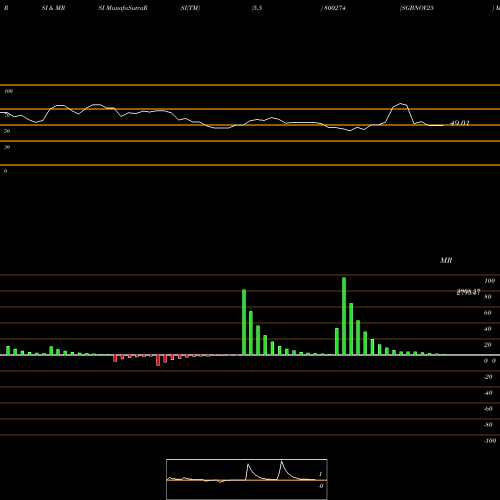Select the RSI value 49.01 label
500x500 pixels.
pos(460,123)
